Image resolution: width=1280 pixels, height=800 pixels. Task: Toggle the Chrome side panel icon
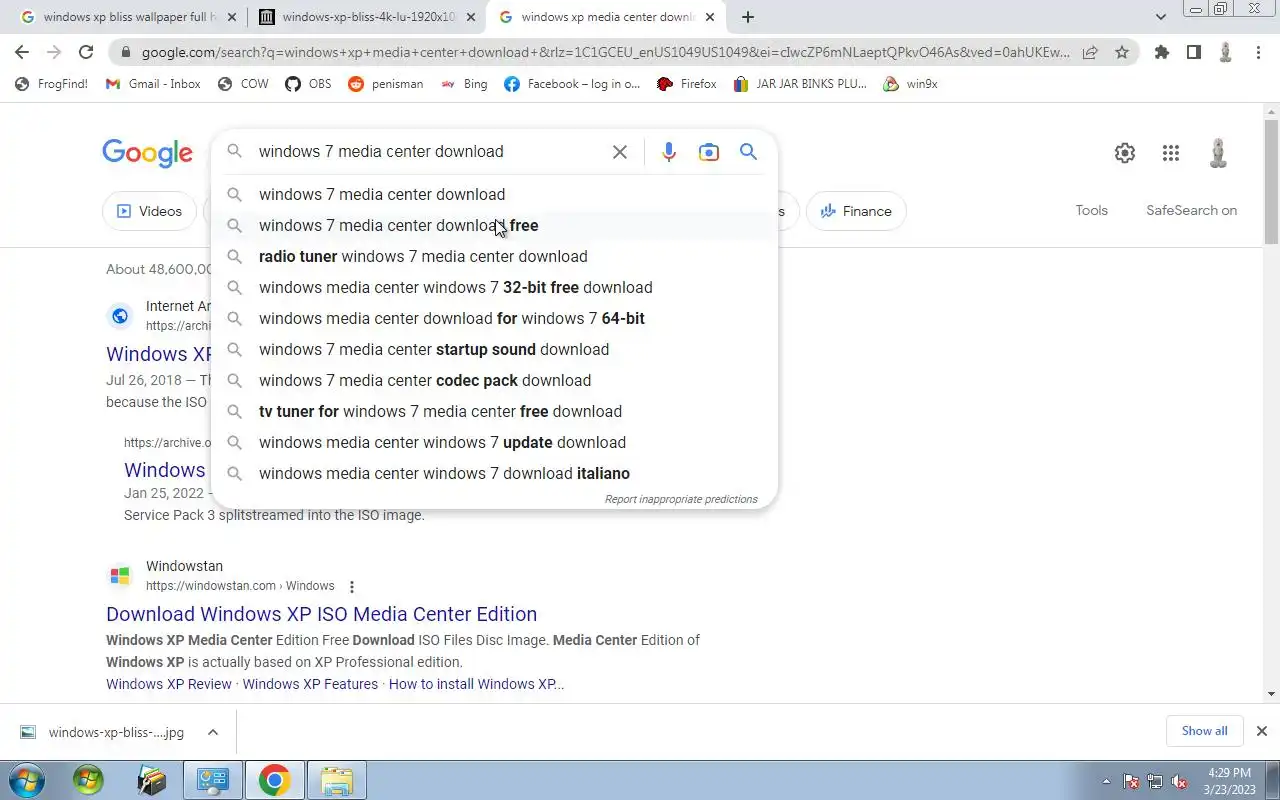[x=1193, y=52]
